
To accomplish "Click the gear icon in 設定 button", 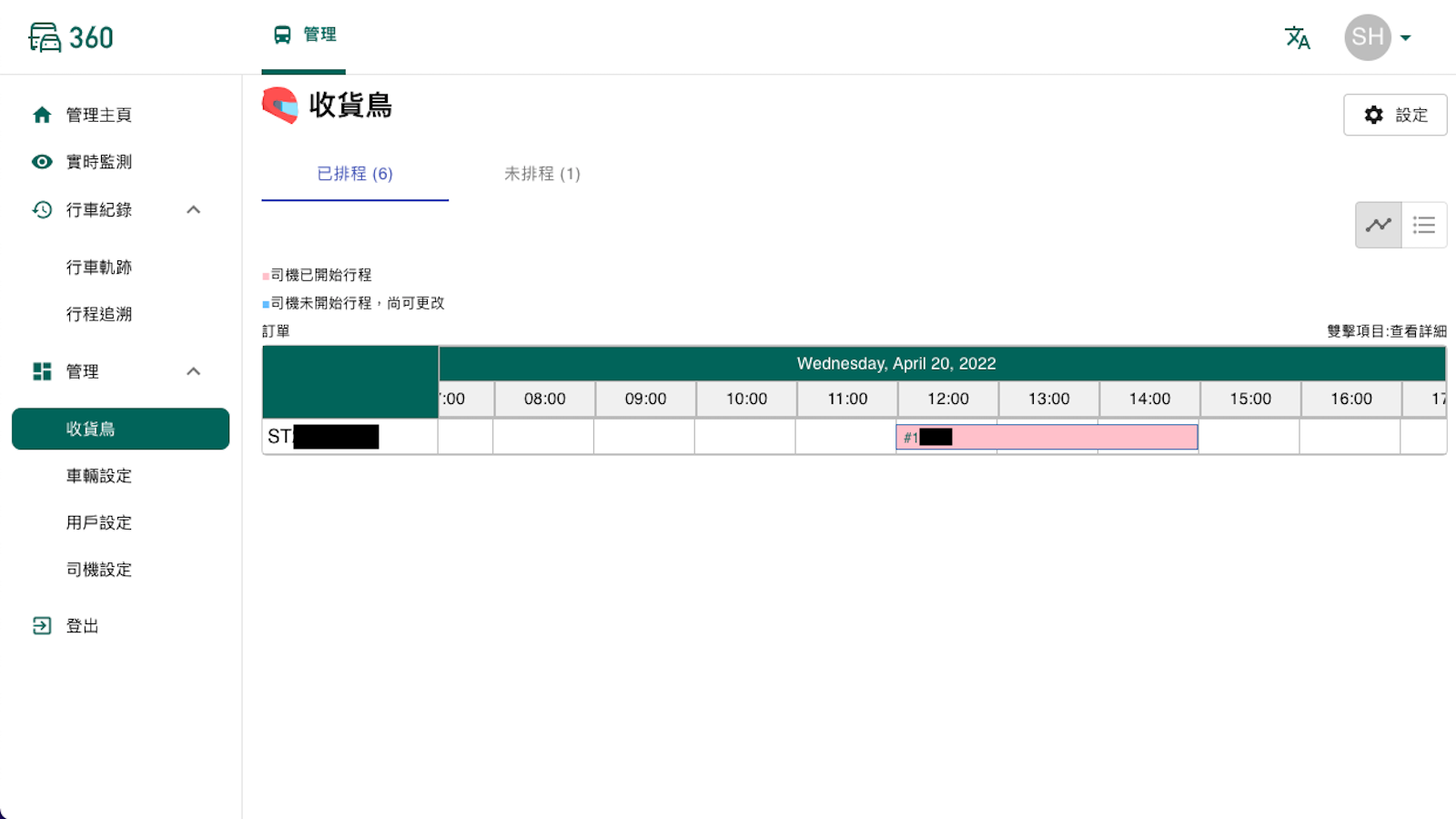I will coord(1374,115).
